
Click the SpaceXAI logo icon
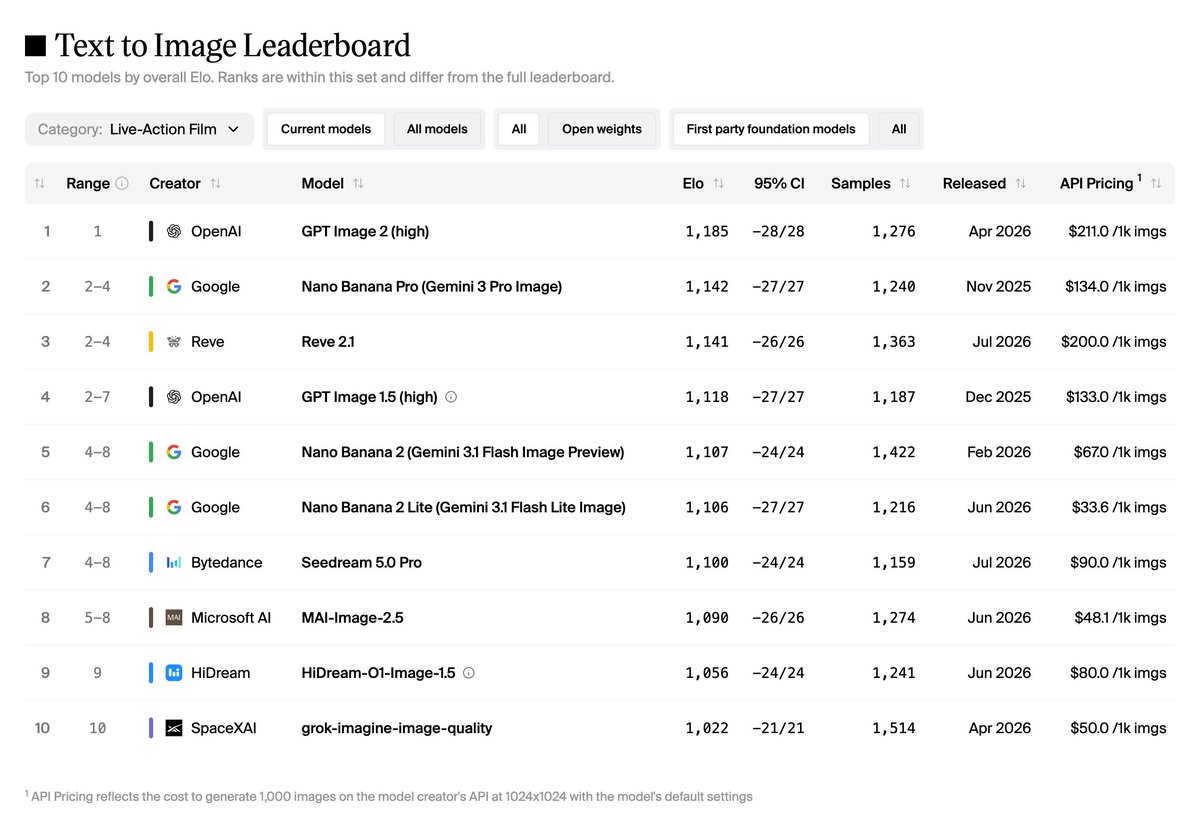174,728
